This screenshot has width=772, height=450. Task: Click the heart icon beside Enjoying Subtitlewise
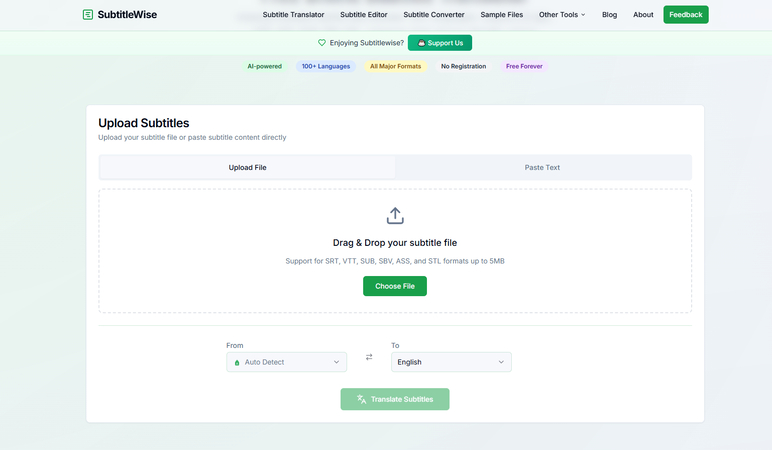click(x=322, y=43)
